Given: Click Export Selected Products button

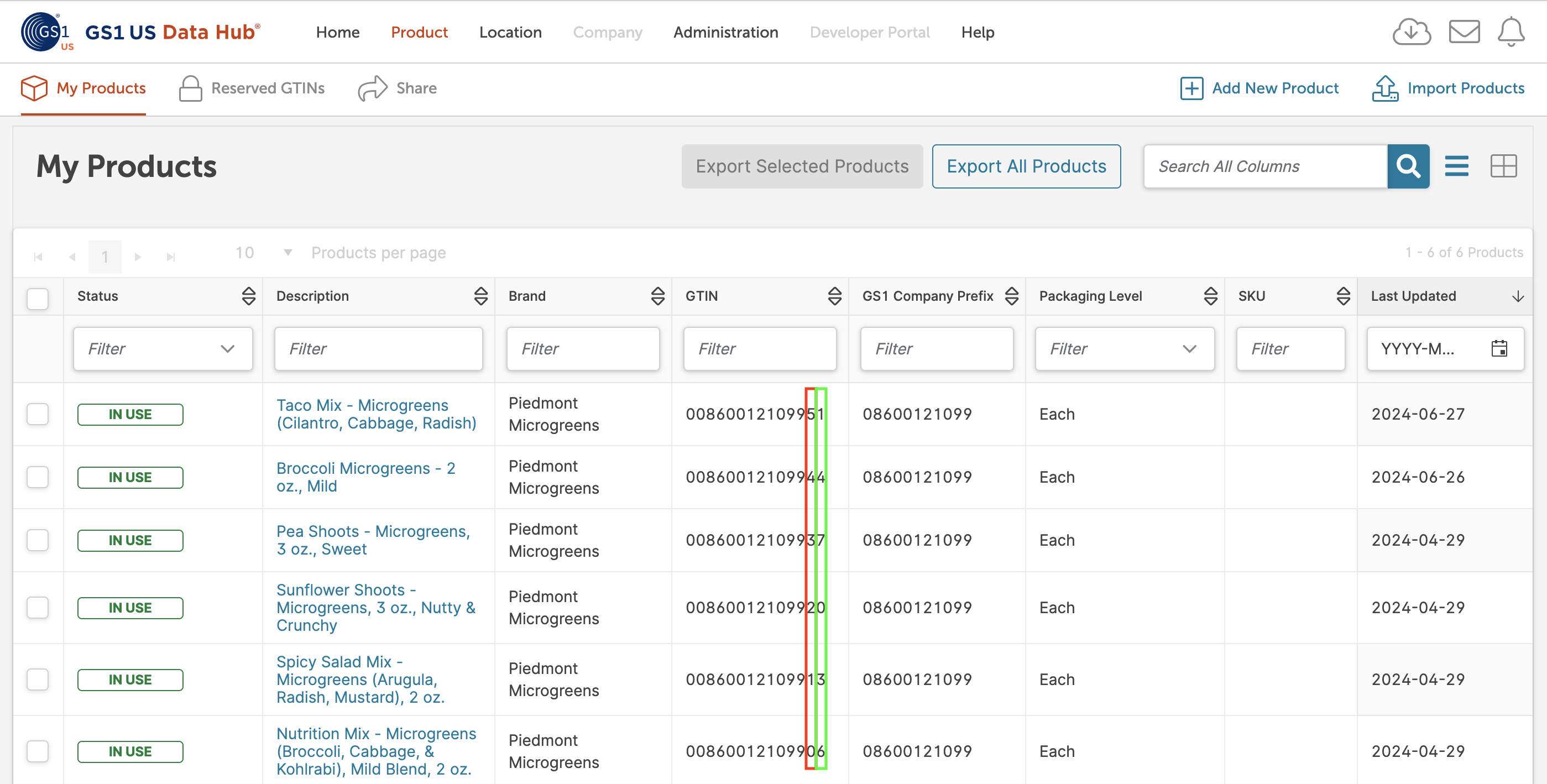Looking at the screenshot, I should point(800,166).
